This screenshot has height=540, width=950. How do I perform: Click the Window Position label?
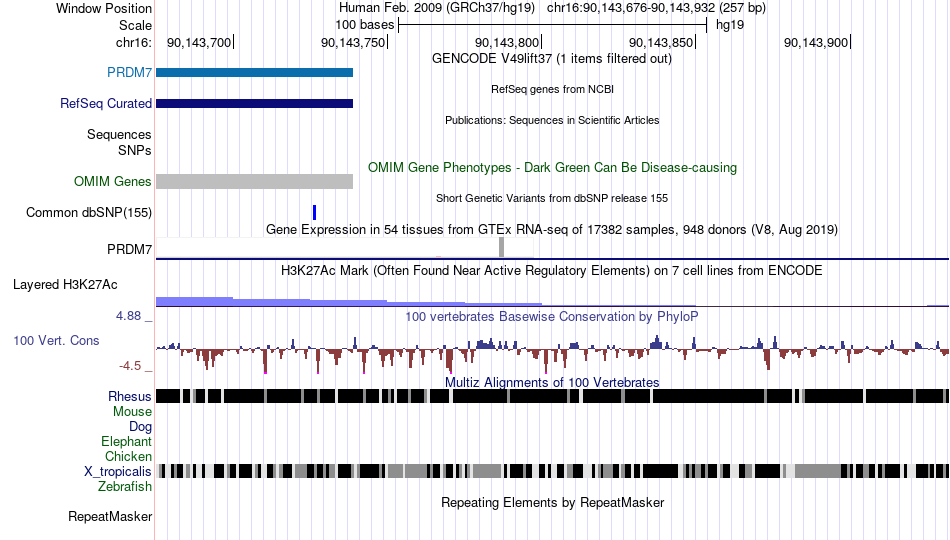point(104,8)
